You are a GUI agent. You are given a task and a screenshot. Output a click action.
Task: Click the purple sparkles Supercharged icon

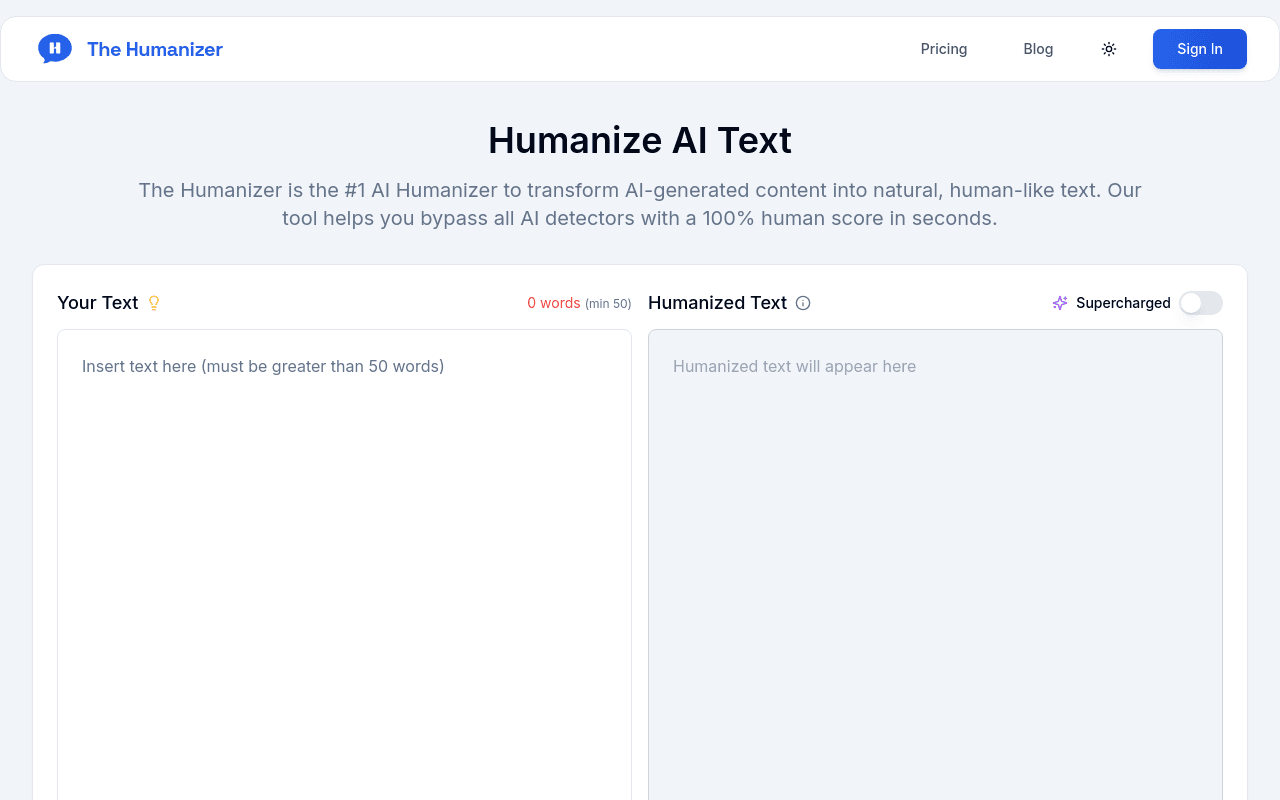point(1060,303)
